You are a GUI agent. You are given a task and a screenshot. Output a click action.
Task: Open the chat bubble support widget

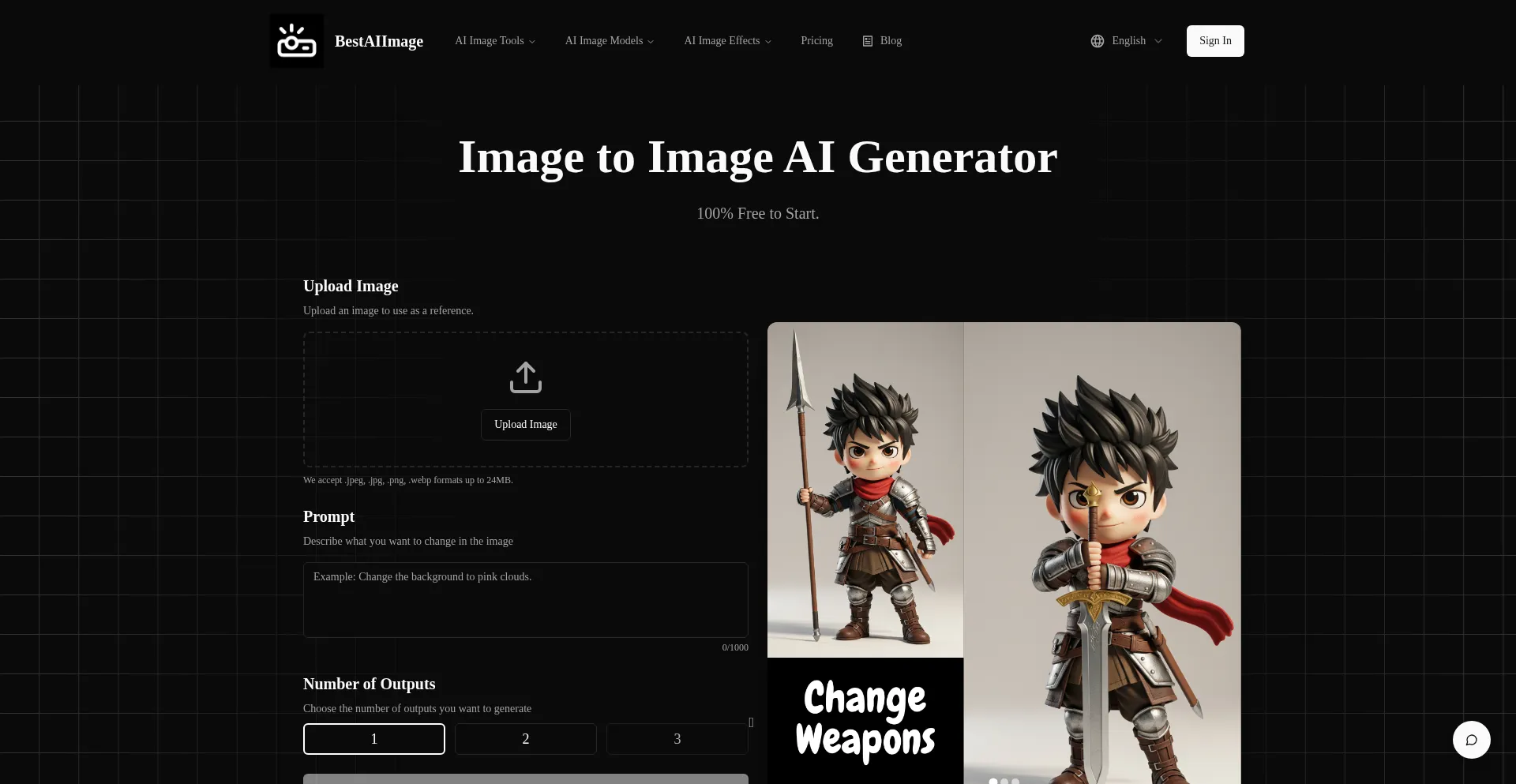[x=1471, y=740]
